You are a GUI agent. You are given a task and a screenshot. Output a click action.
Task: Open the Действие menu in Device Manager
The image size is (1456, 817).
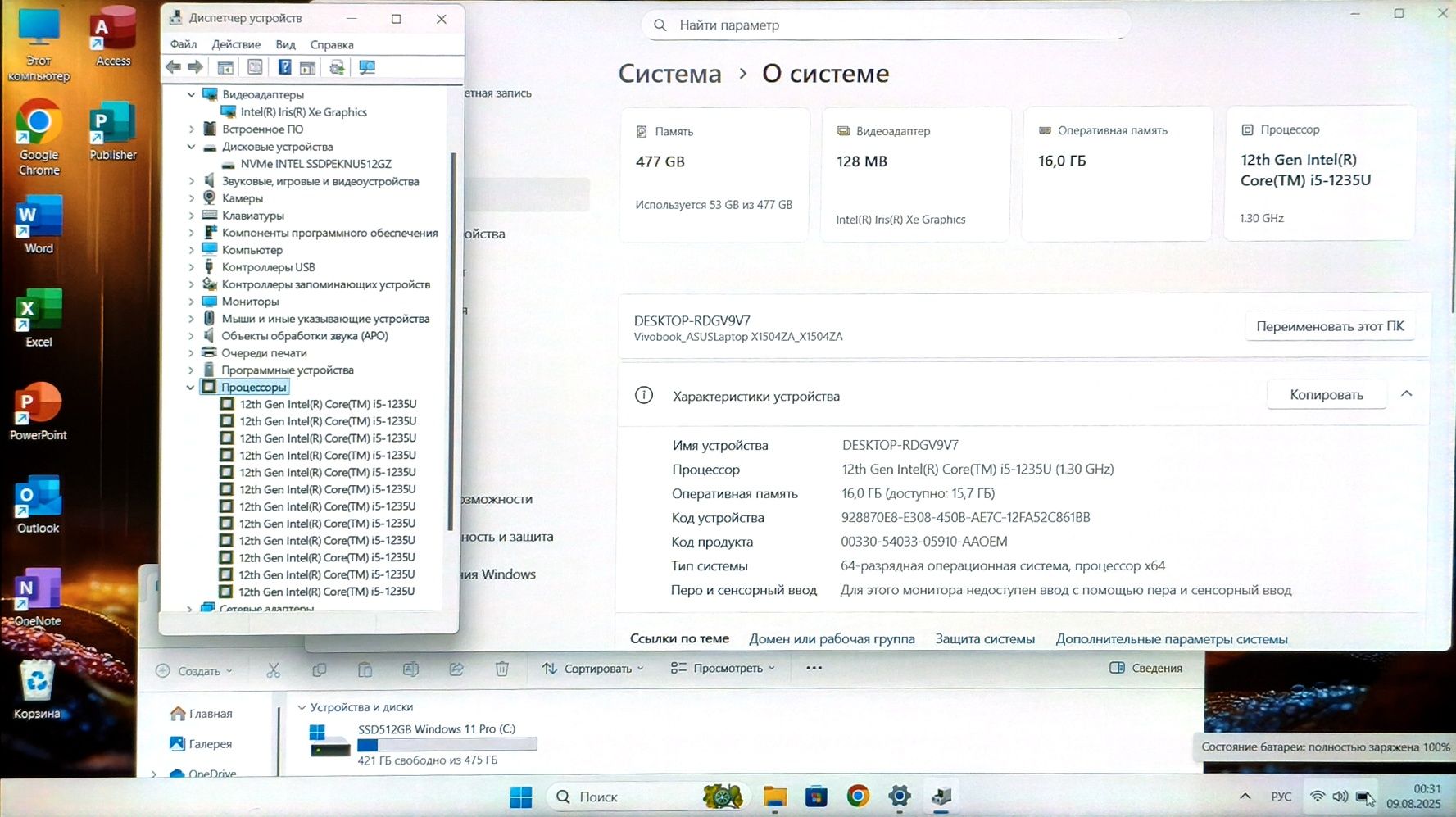point(236,44)
